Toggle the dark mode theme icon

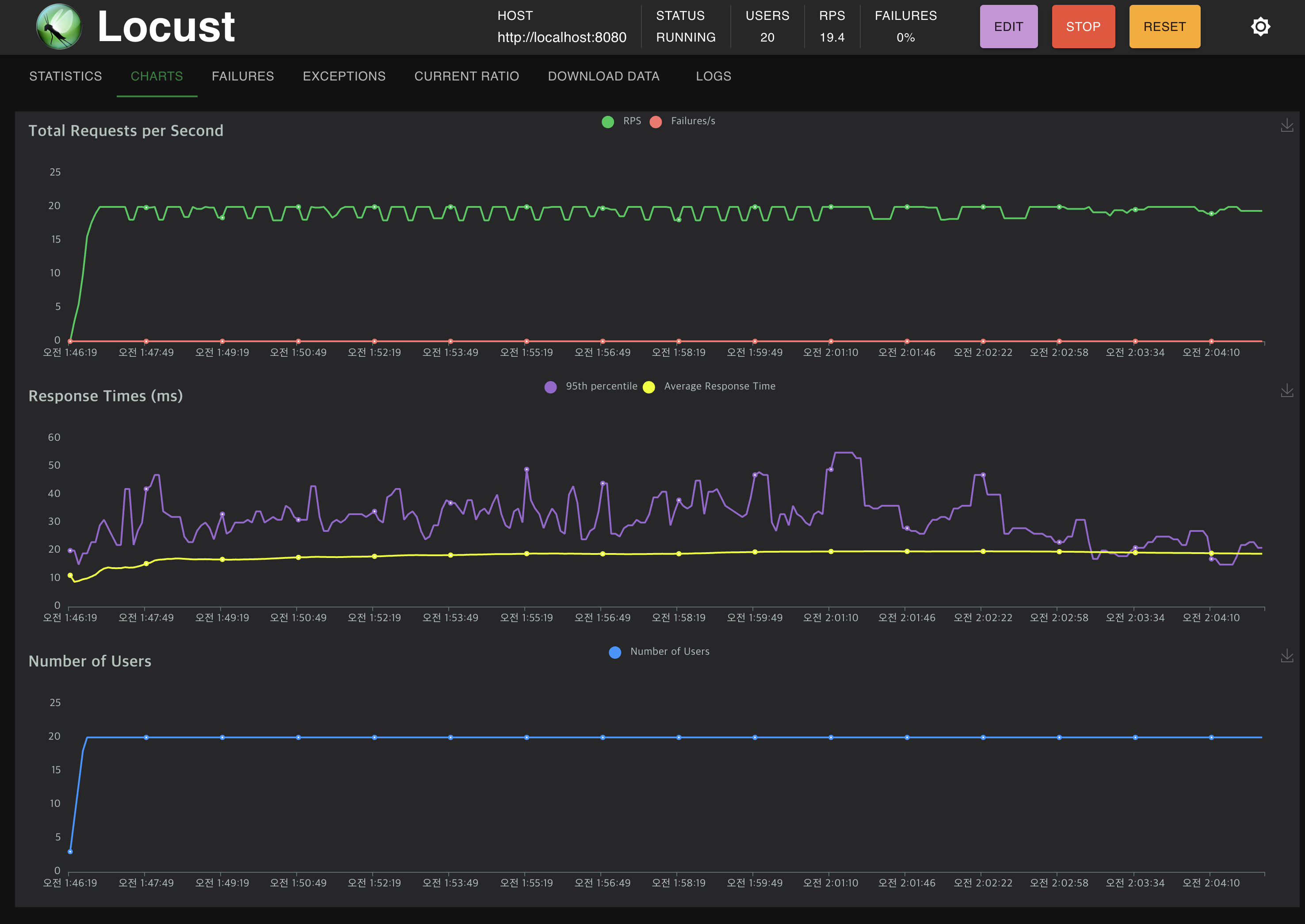1260,27
